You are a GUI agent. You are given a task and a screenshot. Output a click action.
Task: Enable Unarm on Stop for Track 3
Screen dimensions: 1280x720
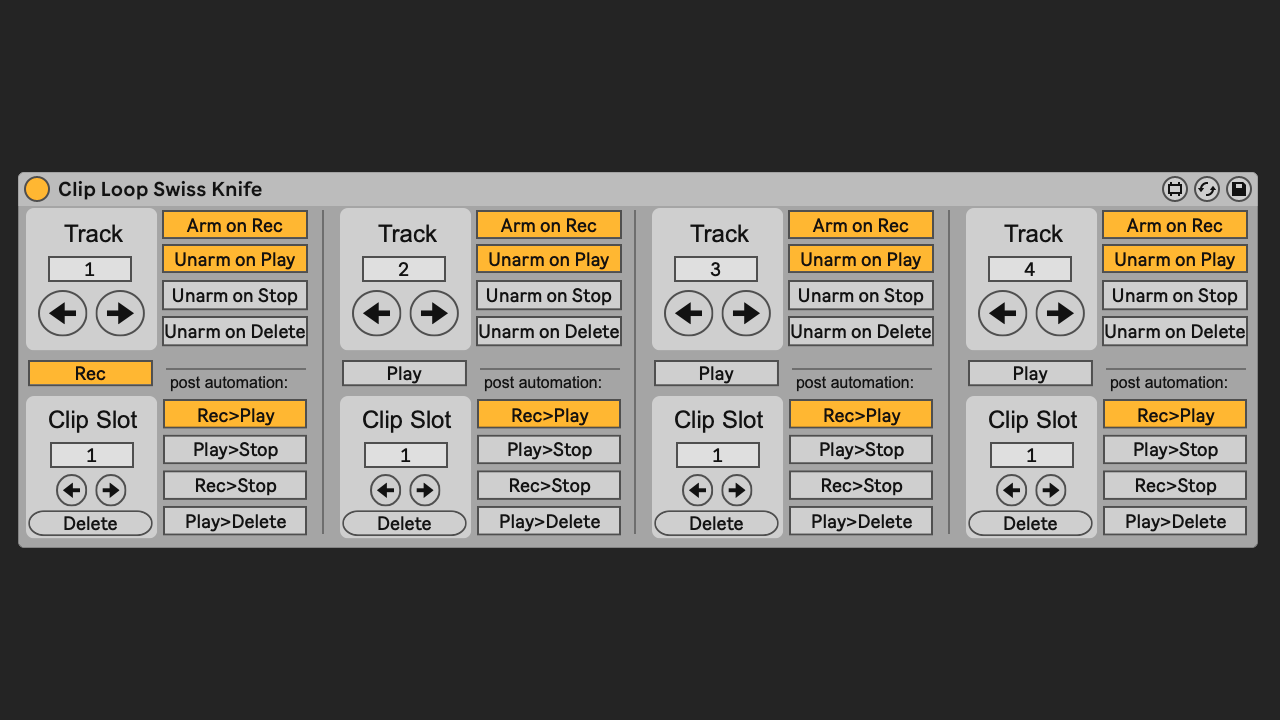coord(861,295)
